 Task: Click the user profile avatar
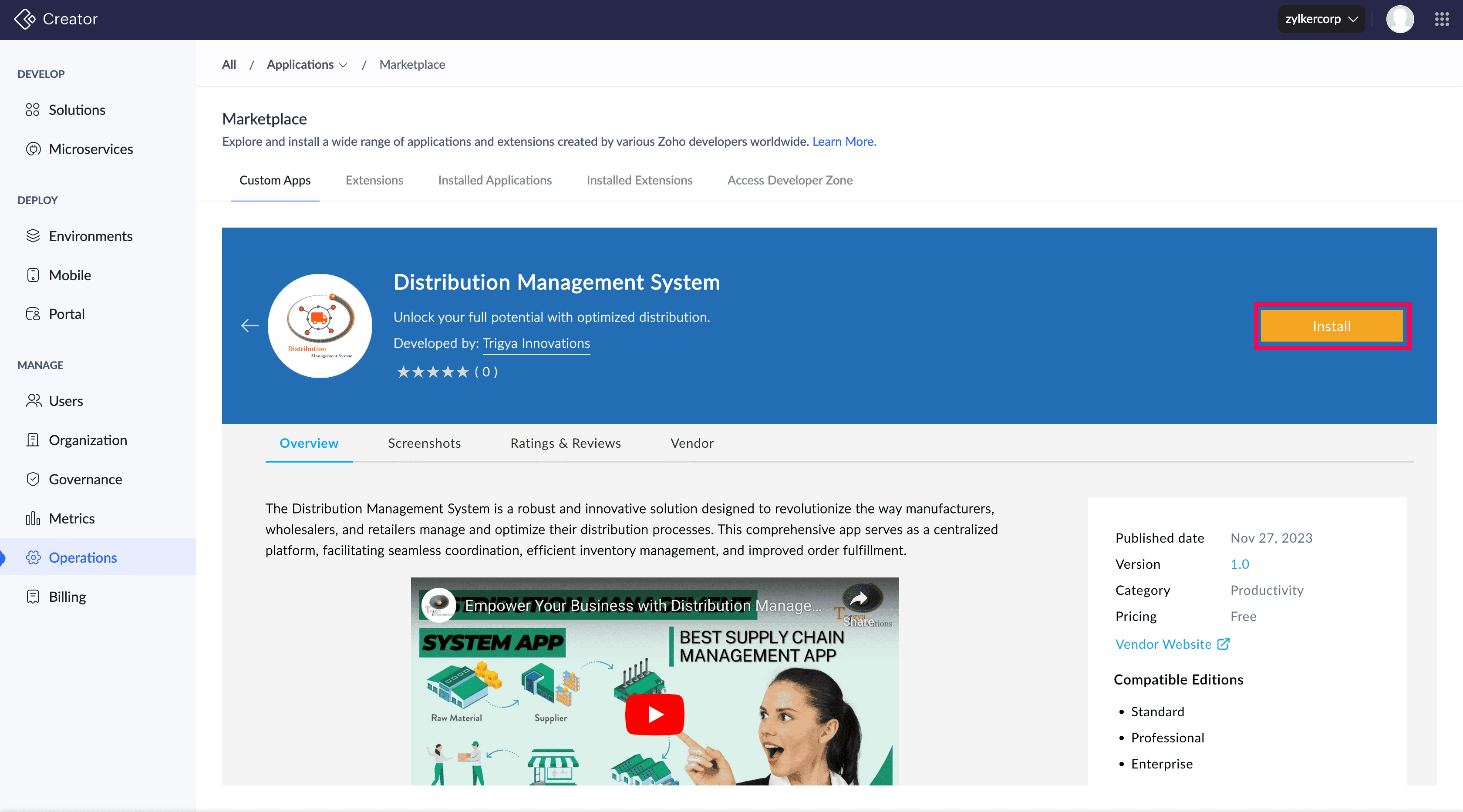pyautogui.click(x=1399, y=19)
